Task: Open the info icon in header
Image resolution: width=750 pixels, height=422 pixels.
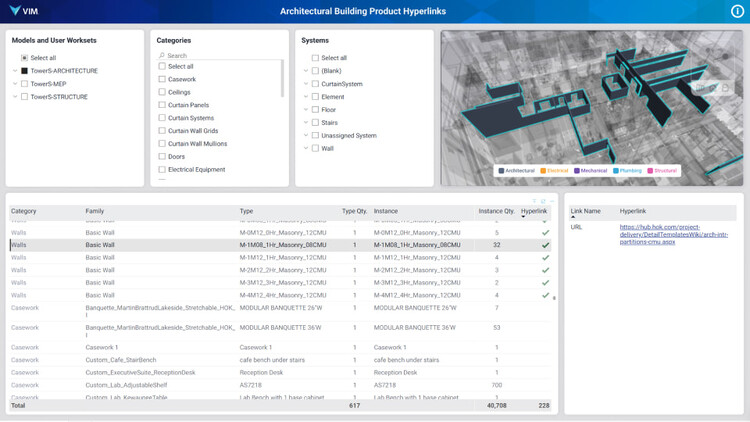Action: click(737, 11)
